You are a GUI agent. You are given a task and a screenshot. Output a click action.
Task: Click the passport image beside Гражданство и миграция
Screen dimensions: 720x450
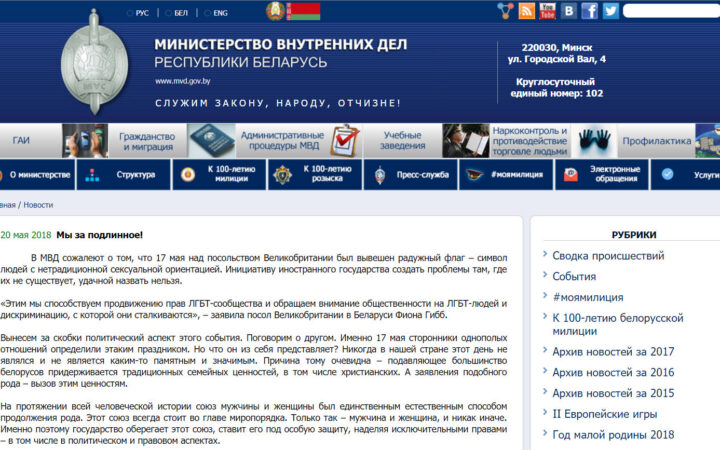[212, 141]
